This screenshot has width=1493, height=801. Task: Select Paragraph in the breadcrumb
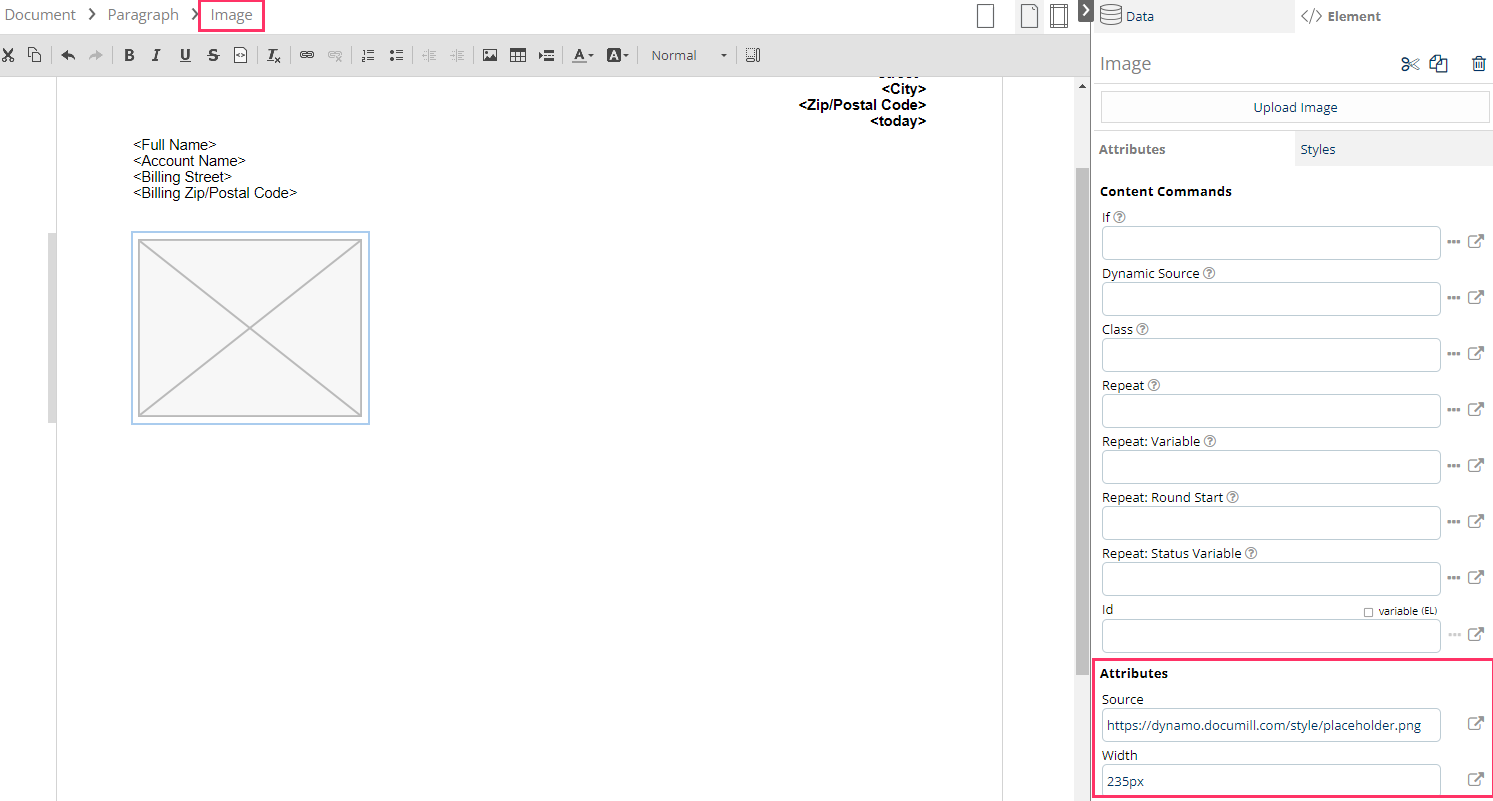[x=143, y=15]
